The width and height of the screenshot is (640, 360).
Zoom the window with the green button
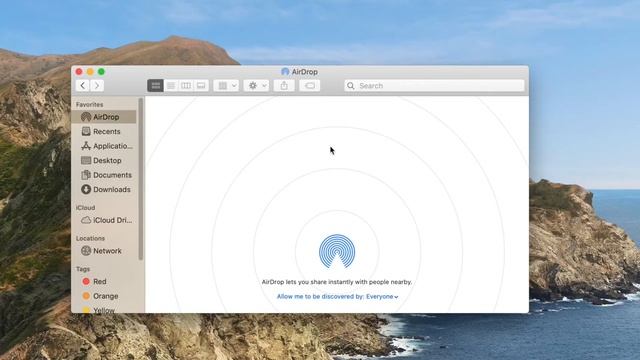tap(101, 72)
